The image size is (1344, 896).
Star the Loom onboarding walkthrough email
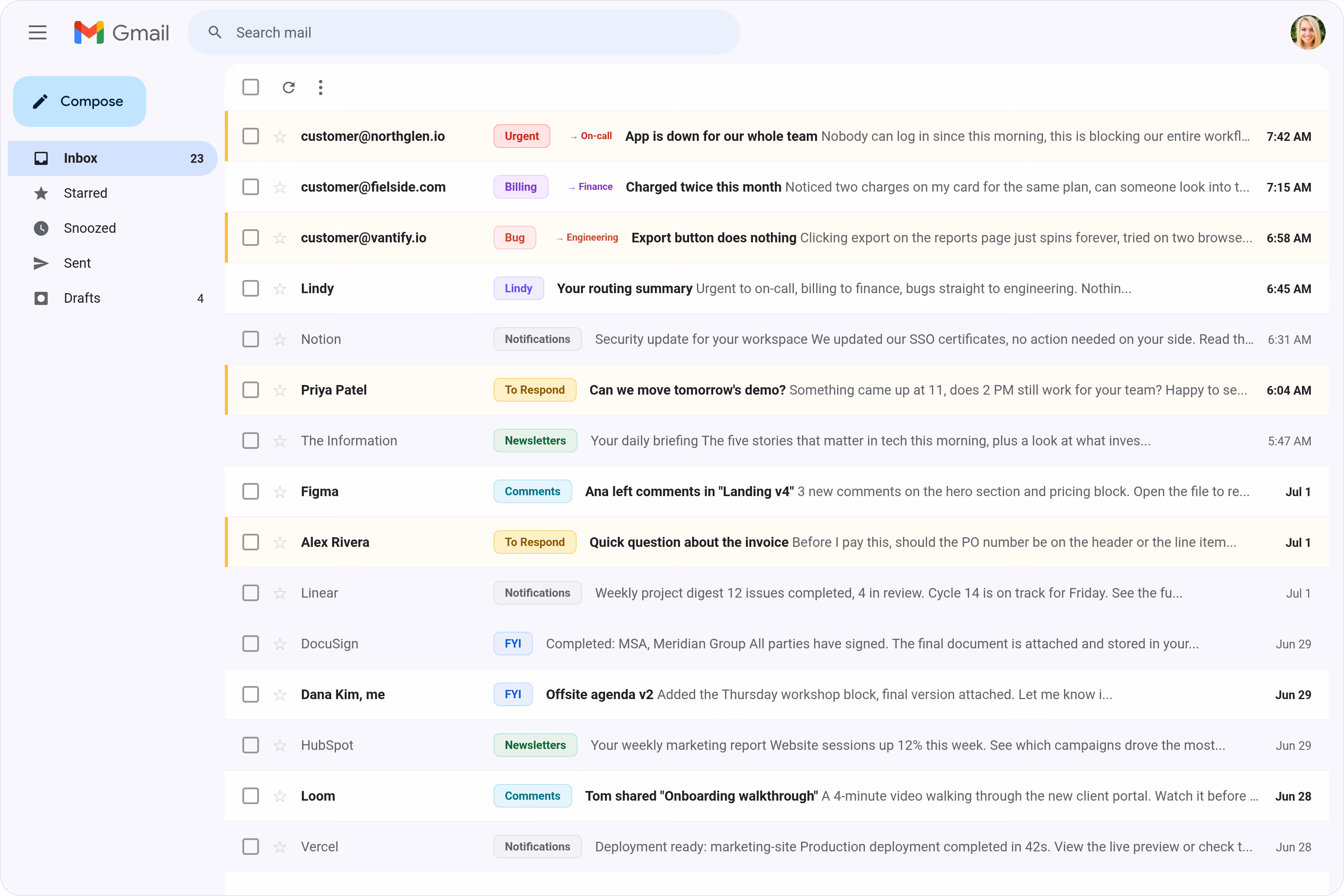pyautogui.click(x=280, y=797)
